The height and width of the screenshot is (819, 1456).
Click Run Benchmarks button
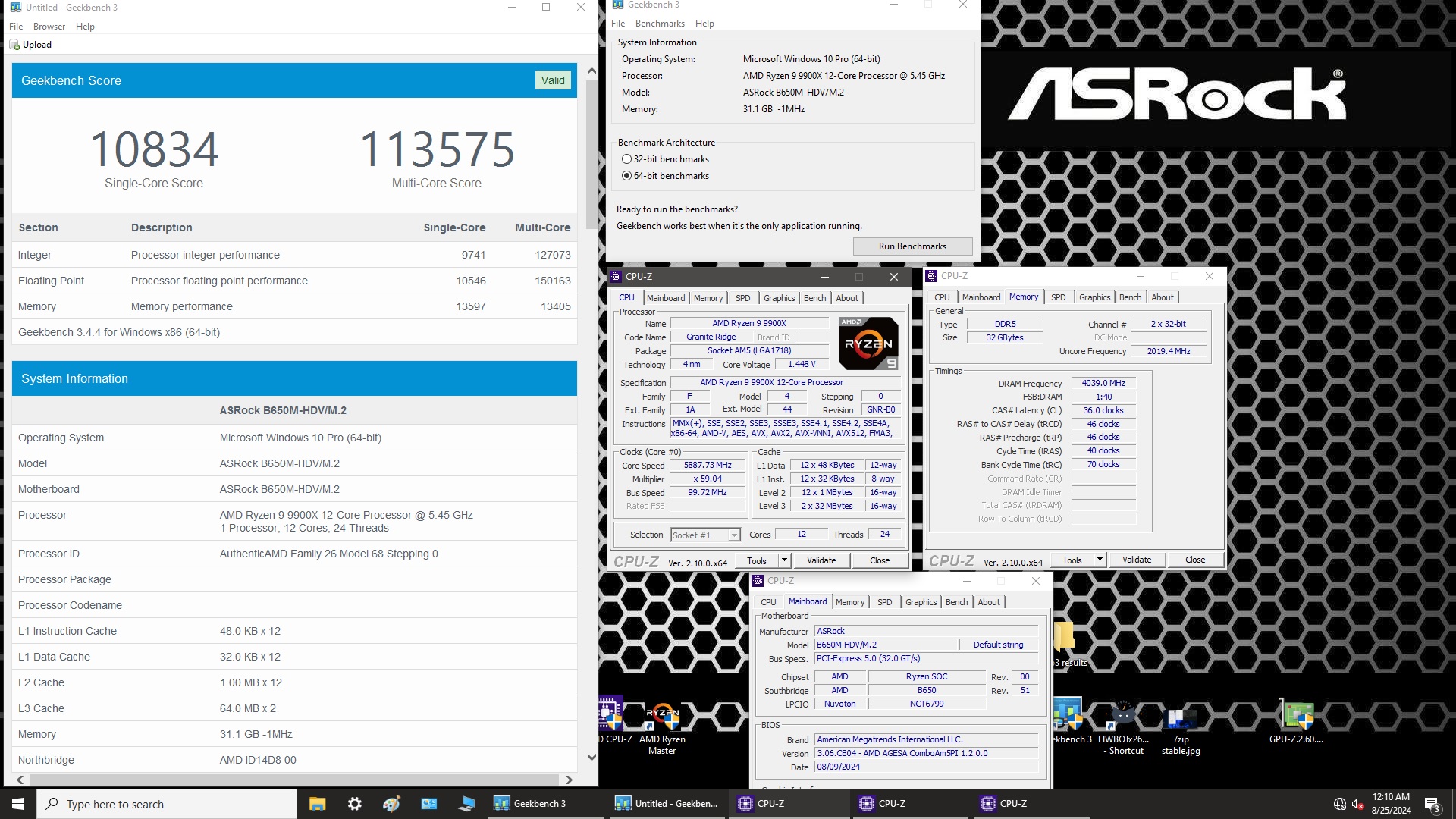[912, 246]
